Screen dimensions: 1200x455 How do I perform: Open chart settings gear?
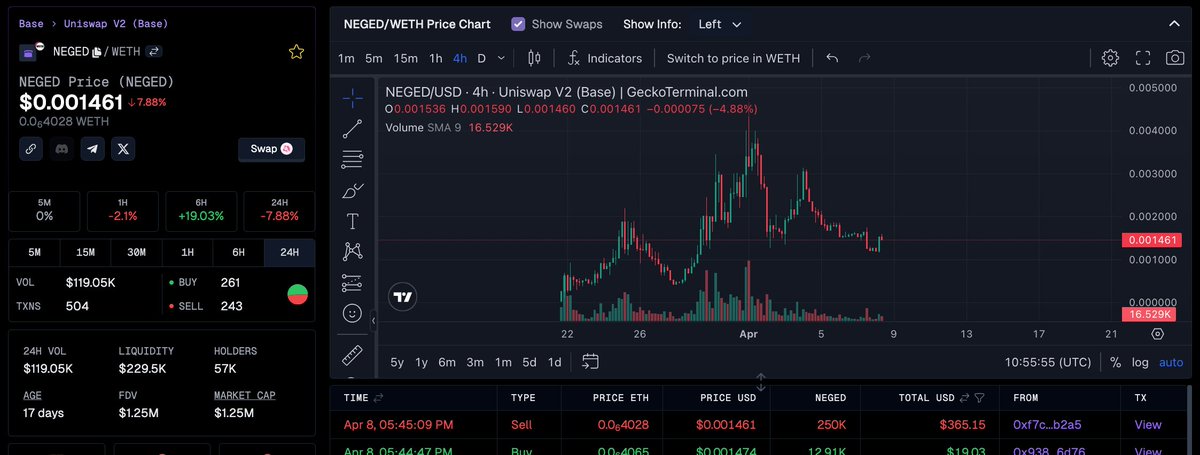[1110, 58]
